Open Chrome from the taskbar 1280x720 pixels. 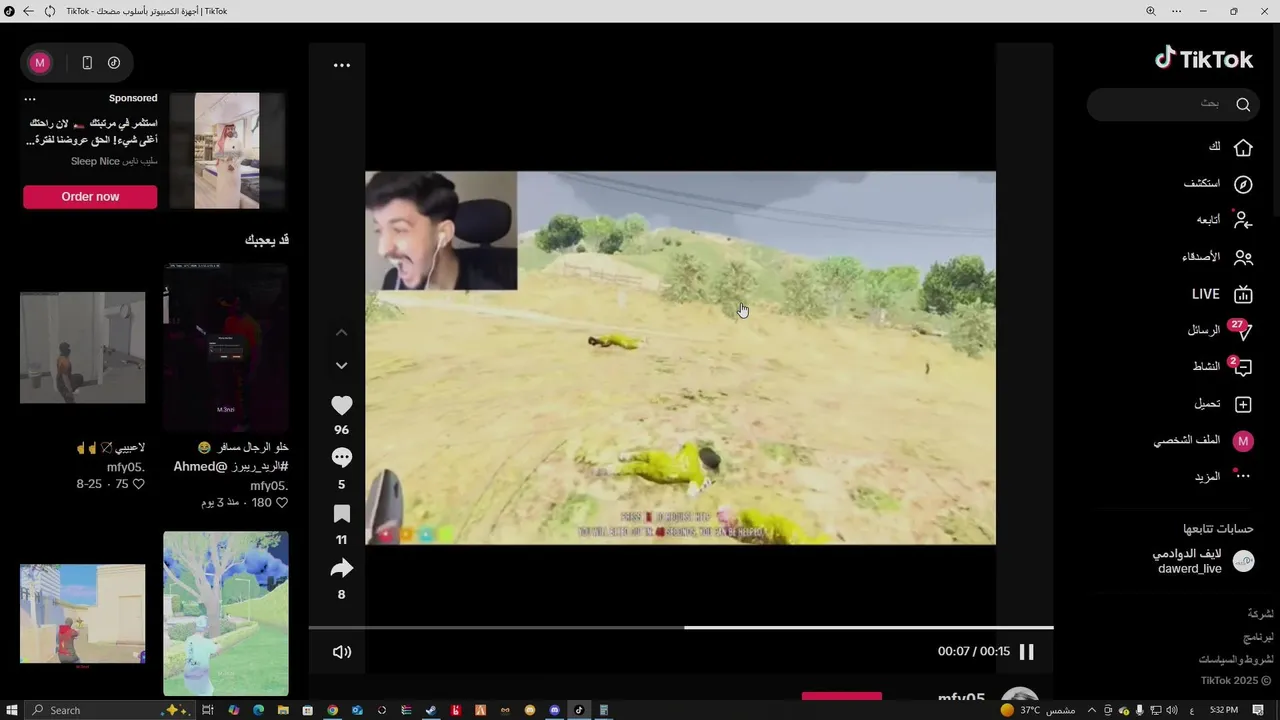point(333,710)
